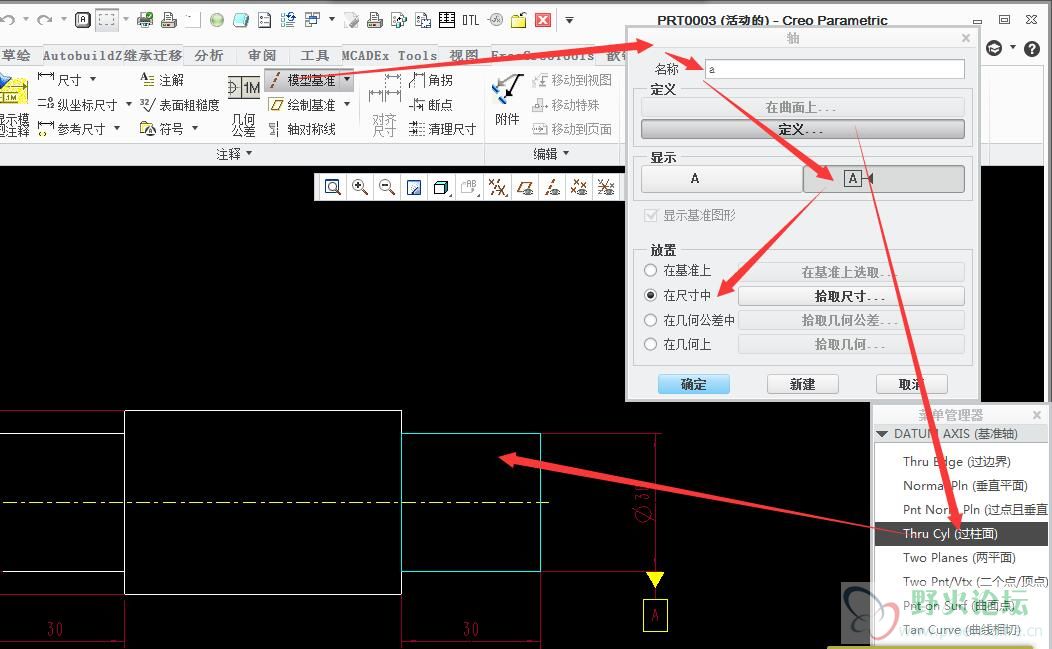
Task: Click the printer icon in quick toolbar
Action: click(x=169, y=20)
